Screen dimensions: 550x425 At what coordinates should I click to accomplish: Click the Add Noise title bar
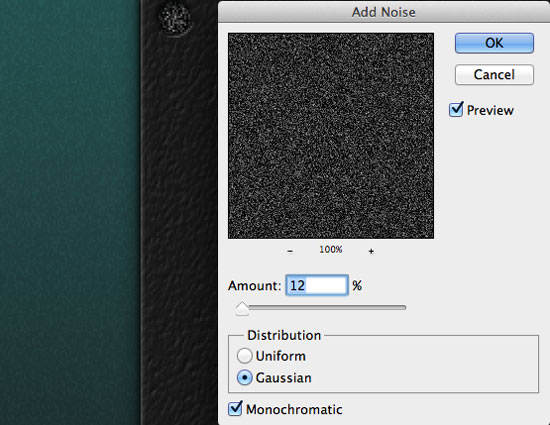point(384,12)
